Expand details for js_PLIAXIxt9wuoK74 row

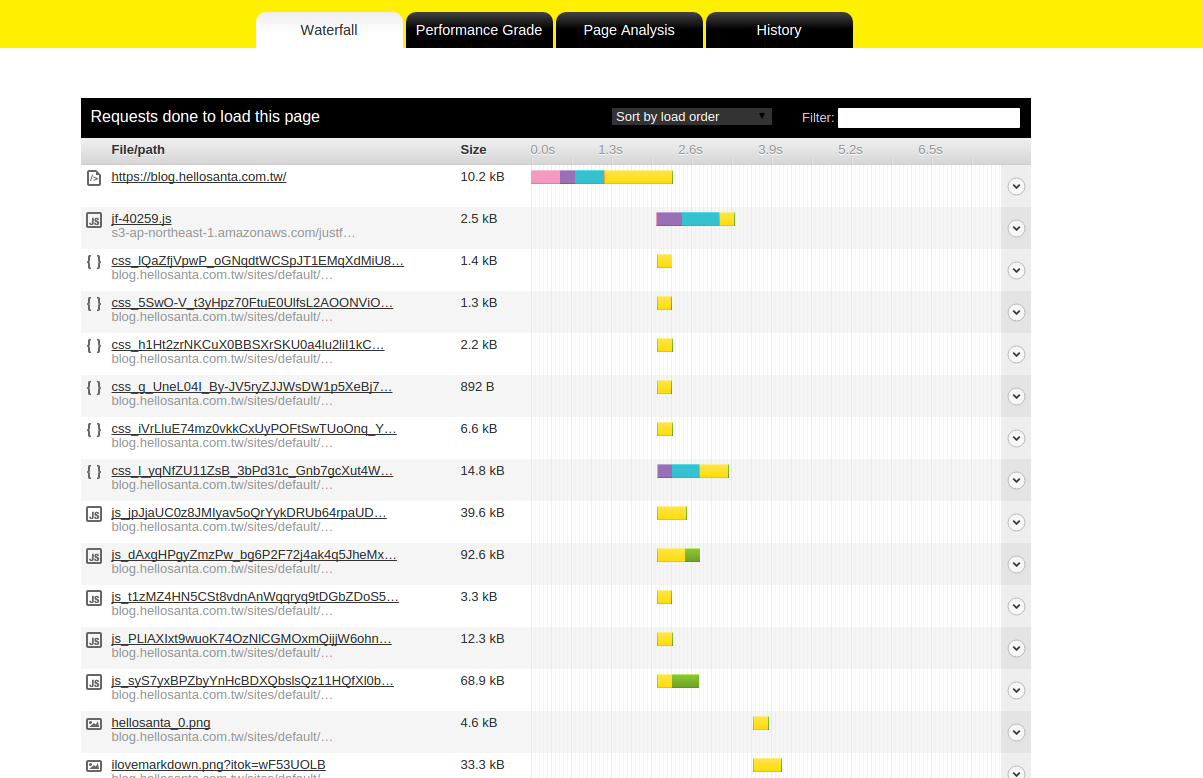pyautogui.click(x=1016, y=648)
